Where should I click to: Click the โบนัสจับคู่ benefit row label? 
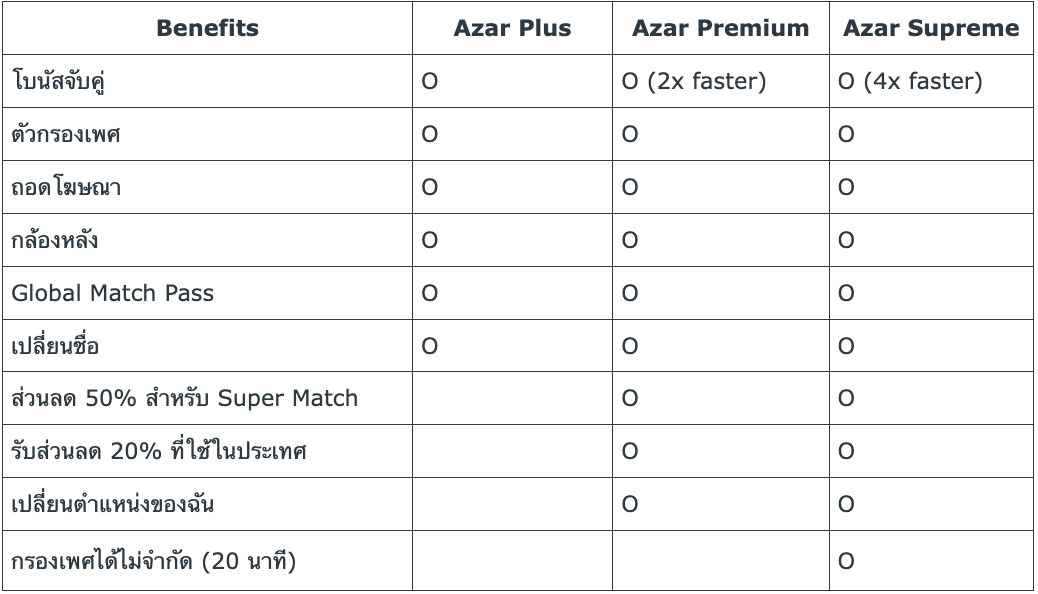click(x=59, y=82)
